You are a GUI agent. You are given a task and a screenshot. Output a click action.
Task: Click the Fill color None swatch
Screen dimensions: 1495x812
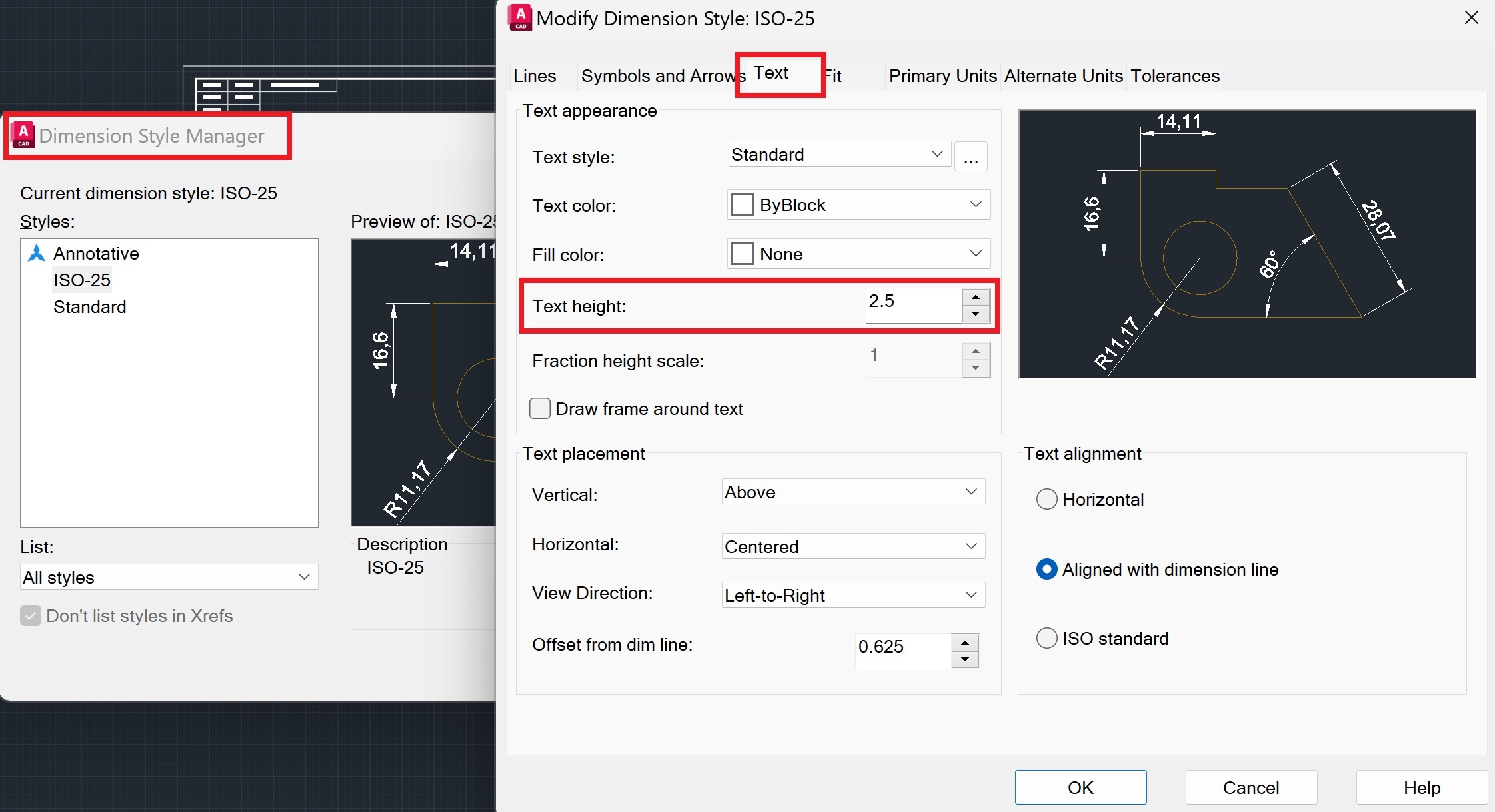pyautogui.click(x=742, y=254)
